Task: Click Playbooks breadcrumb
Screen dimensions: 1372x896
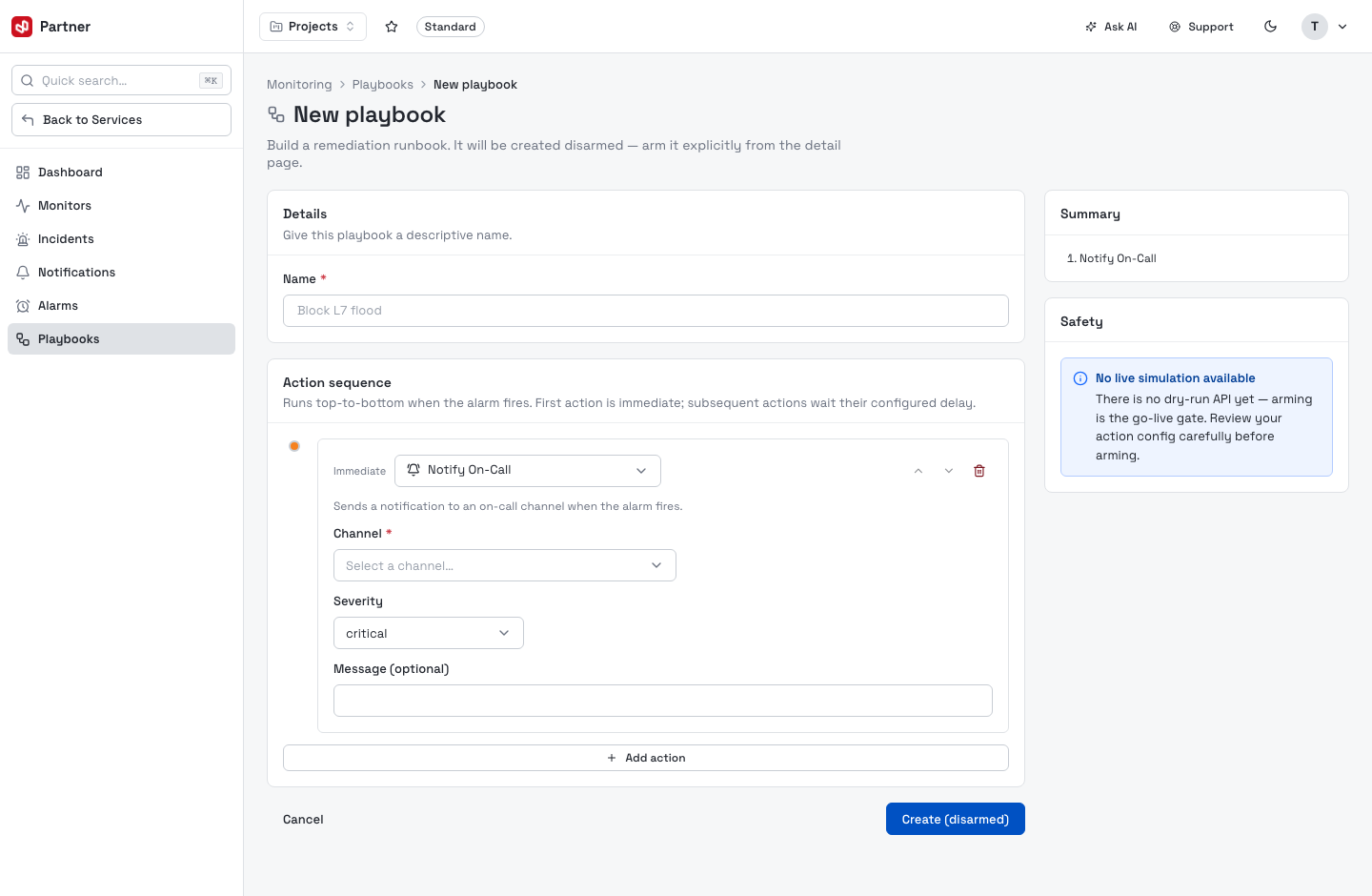Action: point(383,85)
